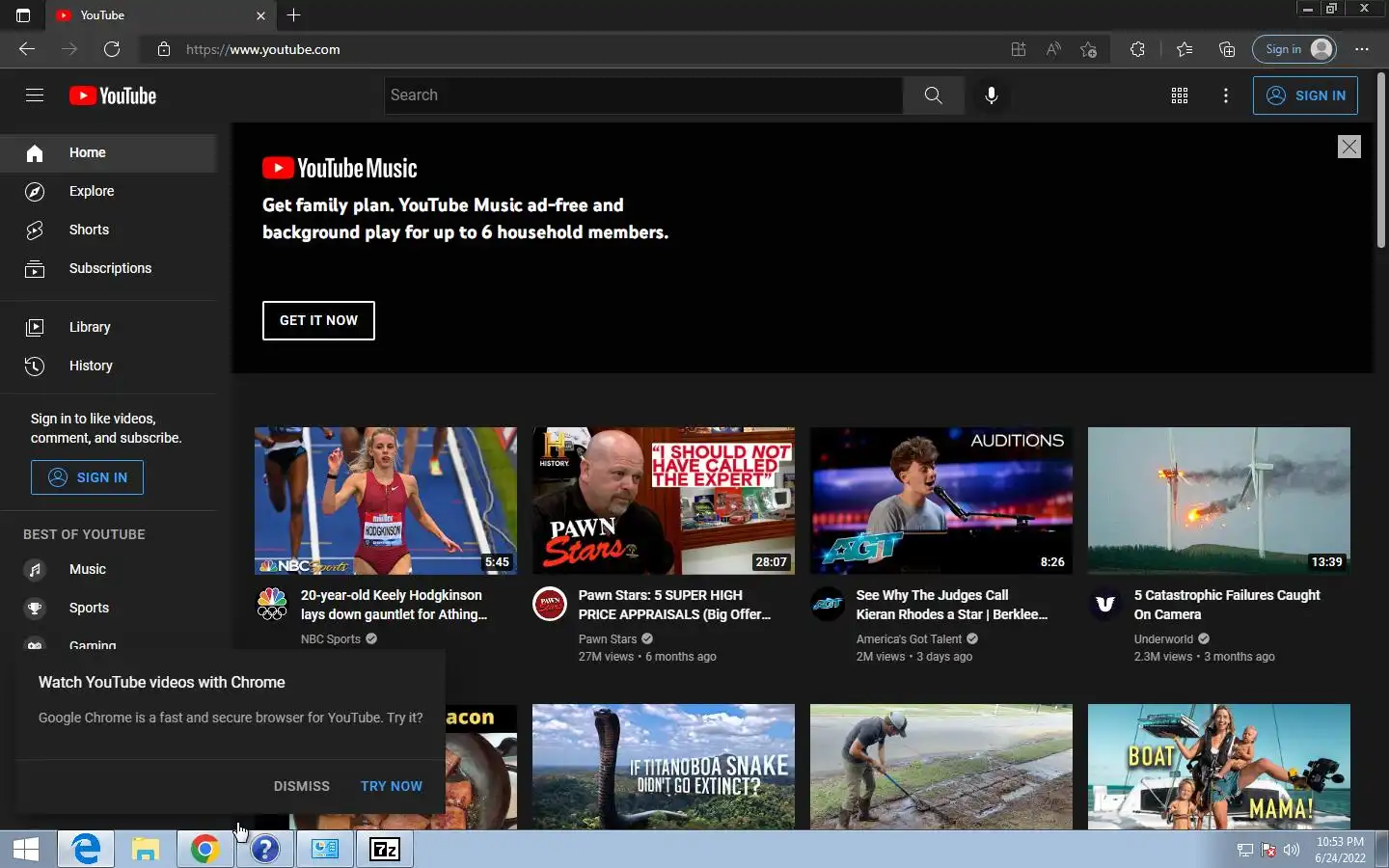Screen dimensions: 1389x868
Task: Add this page to favorites
Action: [x=1088, y=49]
